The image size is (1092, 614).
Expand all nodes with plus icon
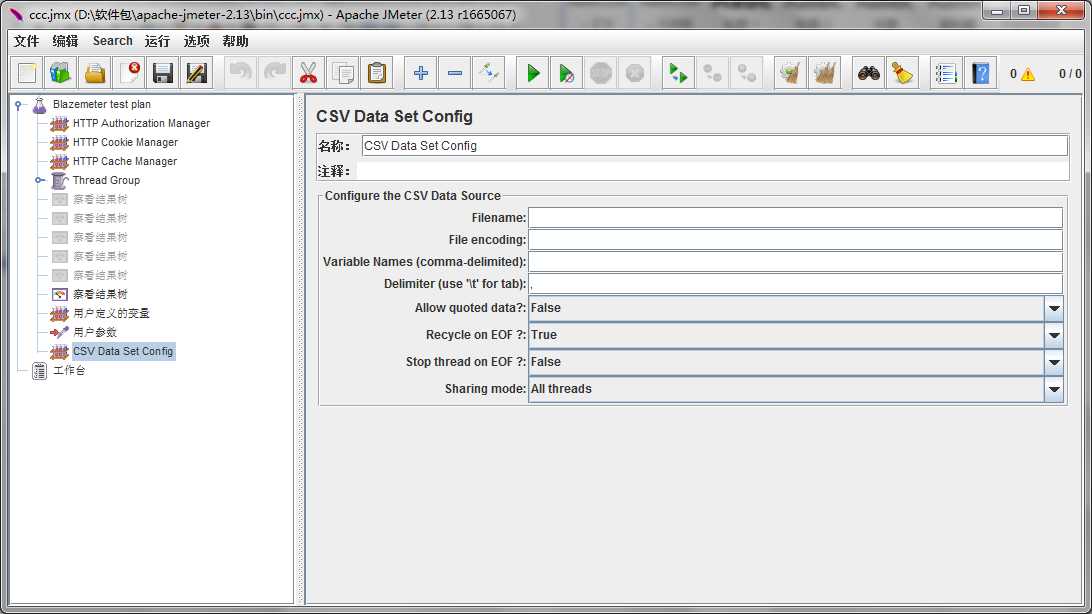click(421, 73)
